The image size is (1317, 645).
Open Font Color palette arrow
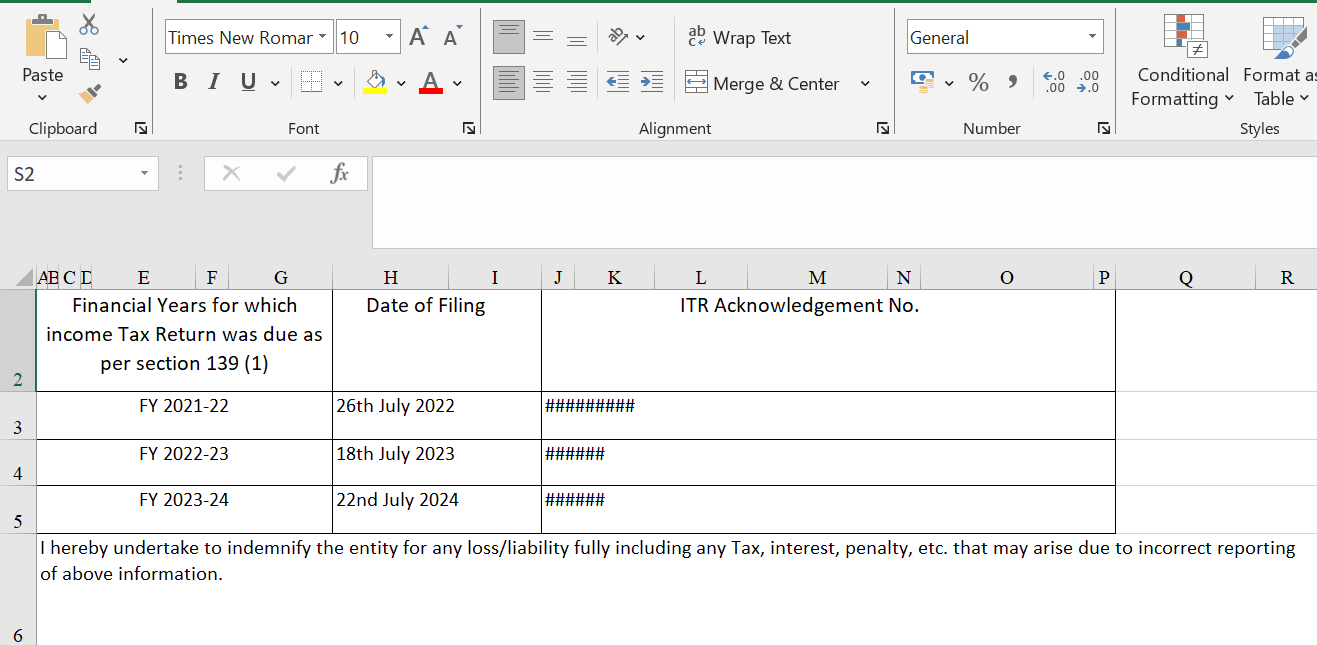coord(457,83)
